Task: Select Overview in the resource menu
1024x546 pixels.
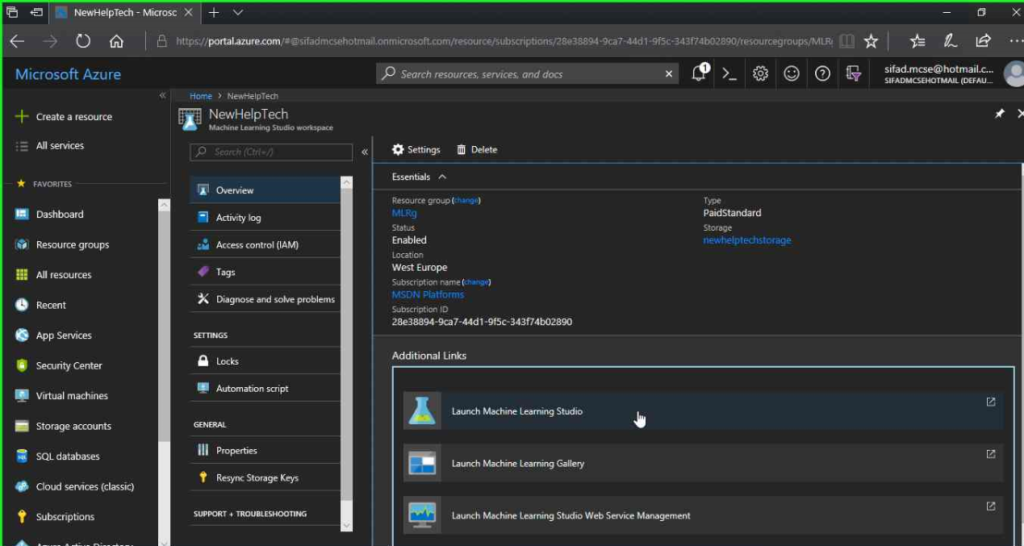Action: tap(264, 191)
